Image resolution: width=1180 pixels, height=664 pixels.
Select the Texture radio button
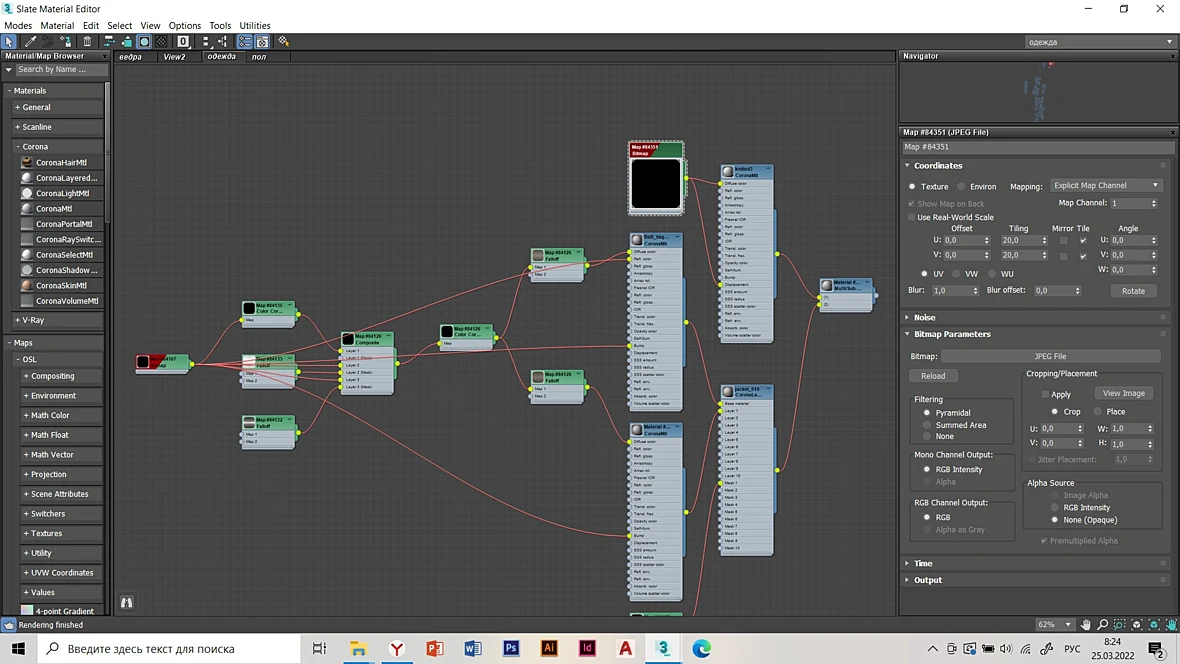tap(912, 187)
